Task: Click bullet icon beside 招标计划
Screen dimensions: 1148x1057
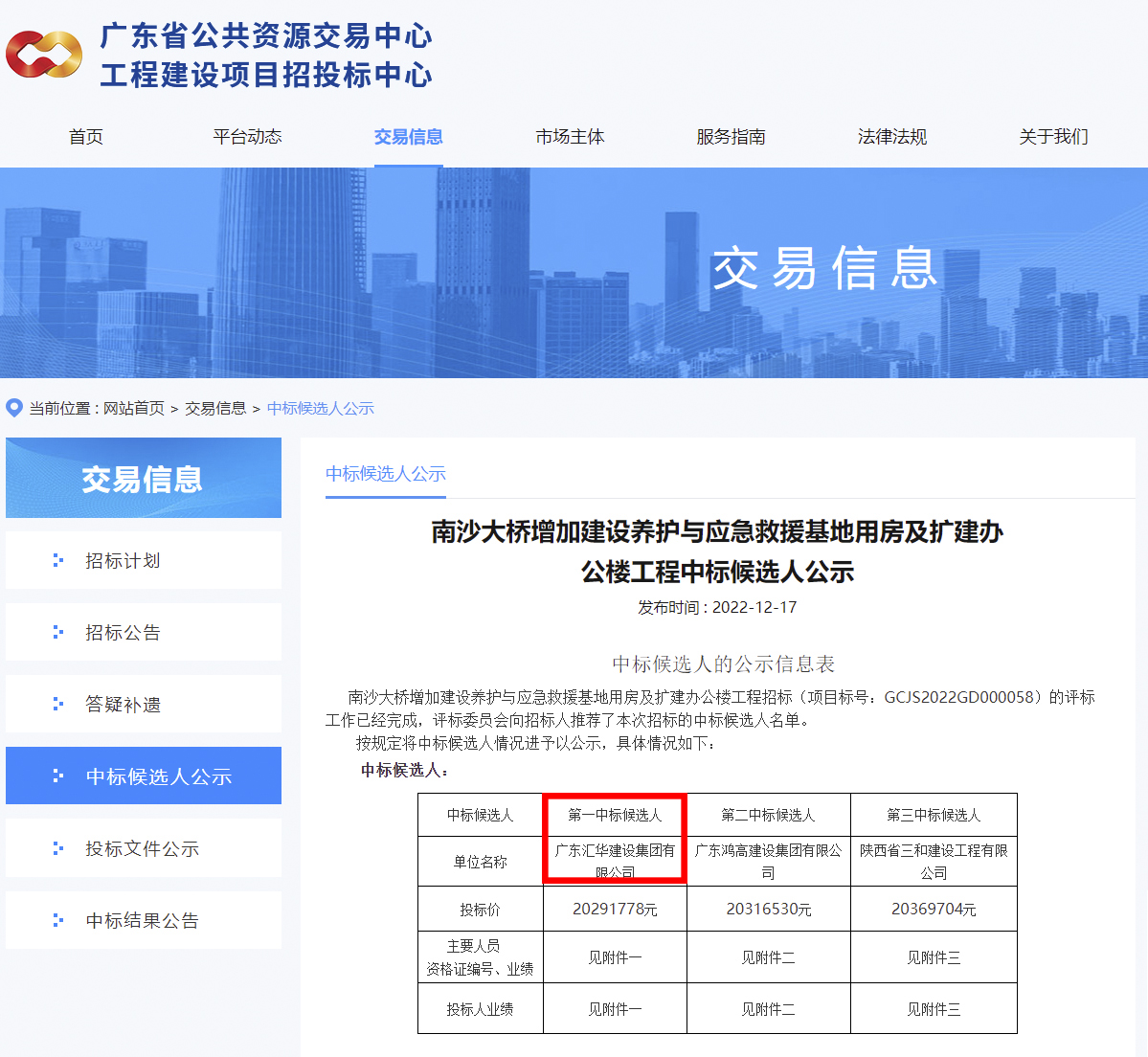Action: coord(58,560)
